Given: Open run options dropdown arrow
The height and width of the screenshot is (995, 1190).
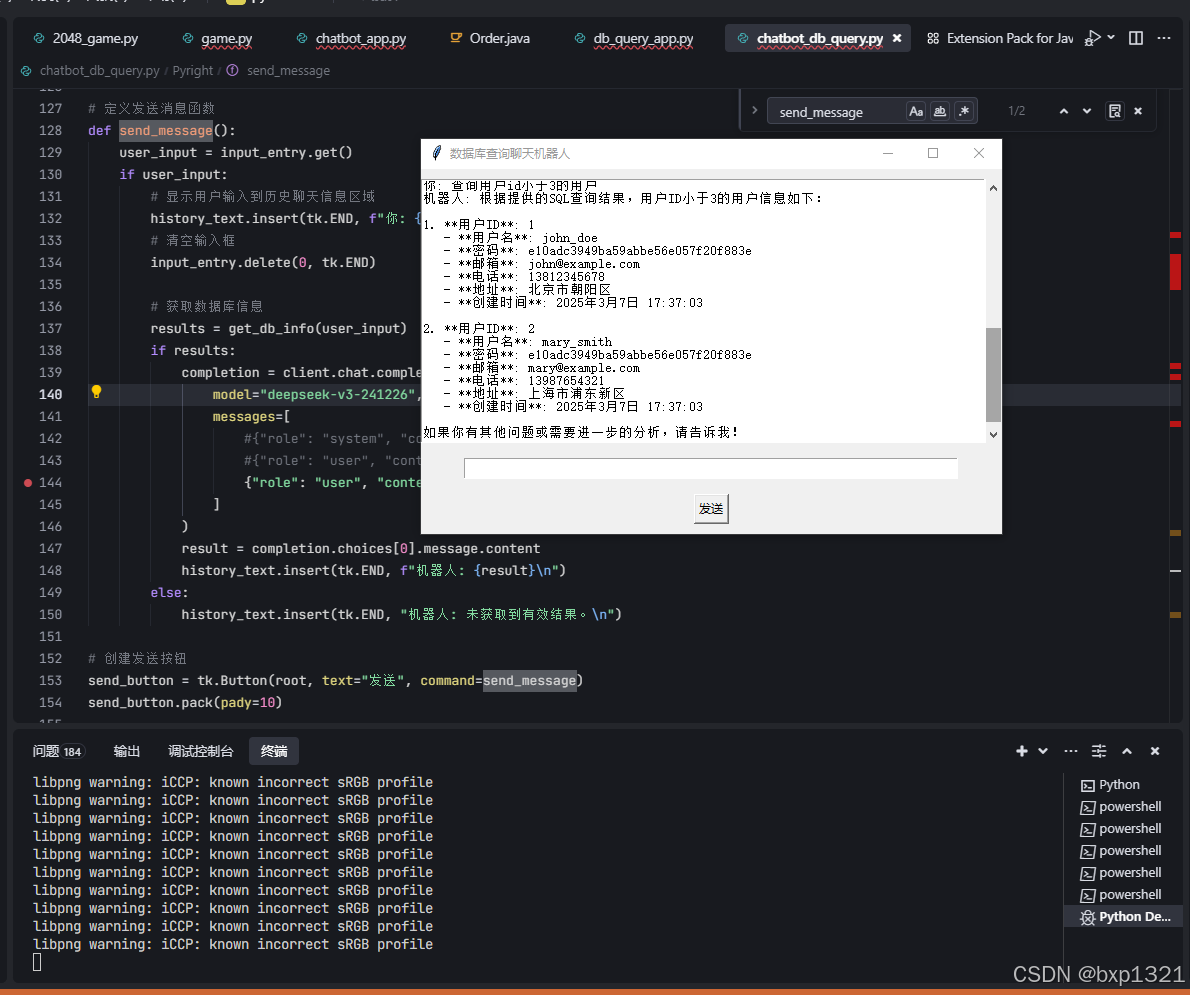Looking at the screenshot, I should pyautogui.click(x=1111, y=37).
